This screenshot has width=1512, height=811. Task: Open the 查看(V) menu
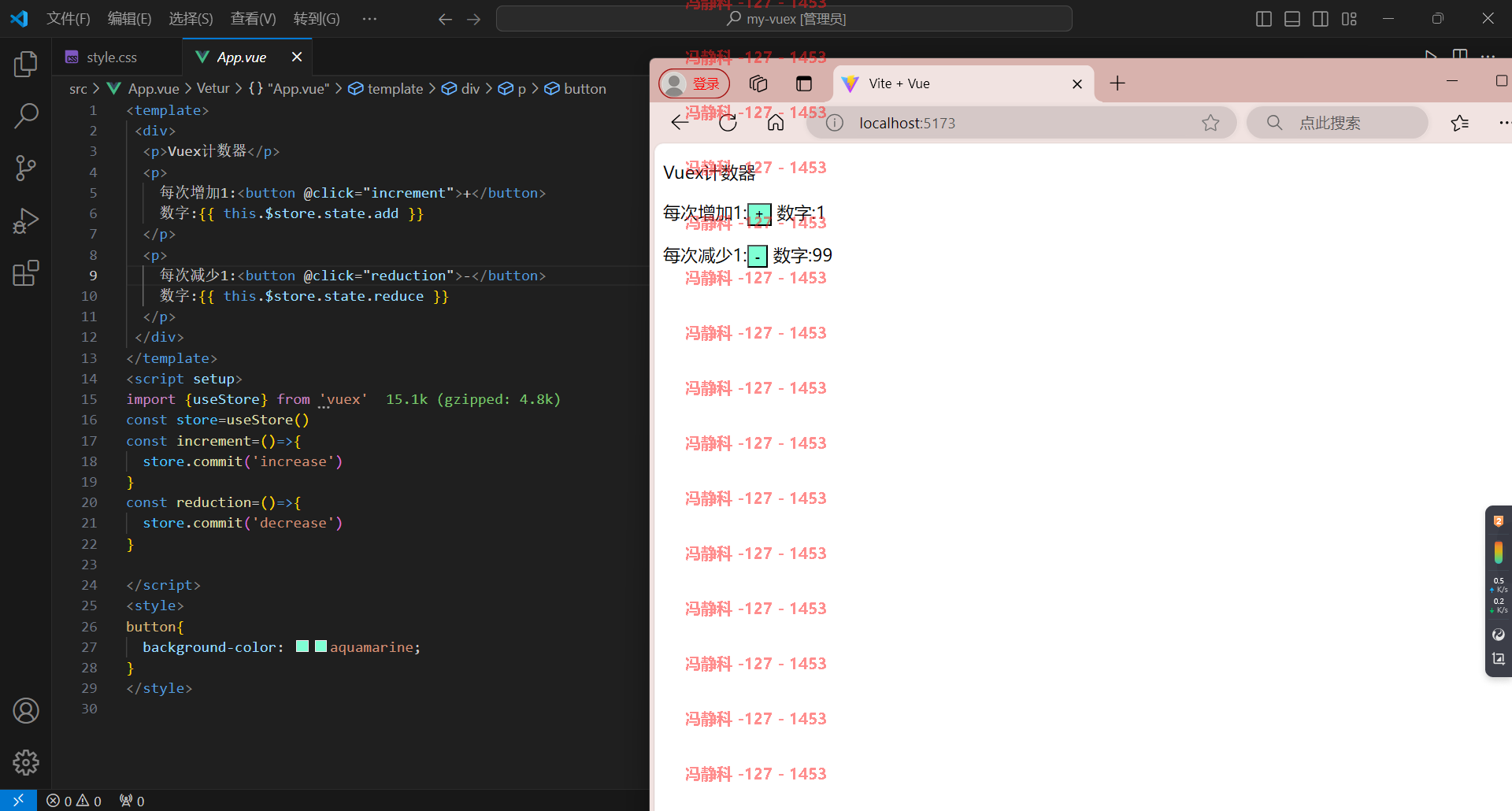pyautogui.click(x=253, y=19)
